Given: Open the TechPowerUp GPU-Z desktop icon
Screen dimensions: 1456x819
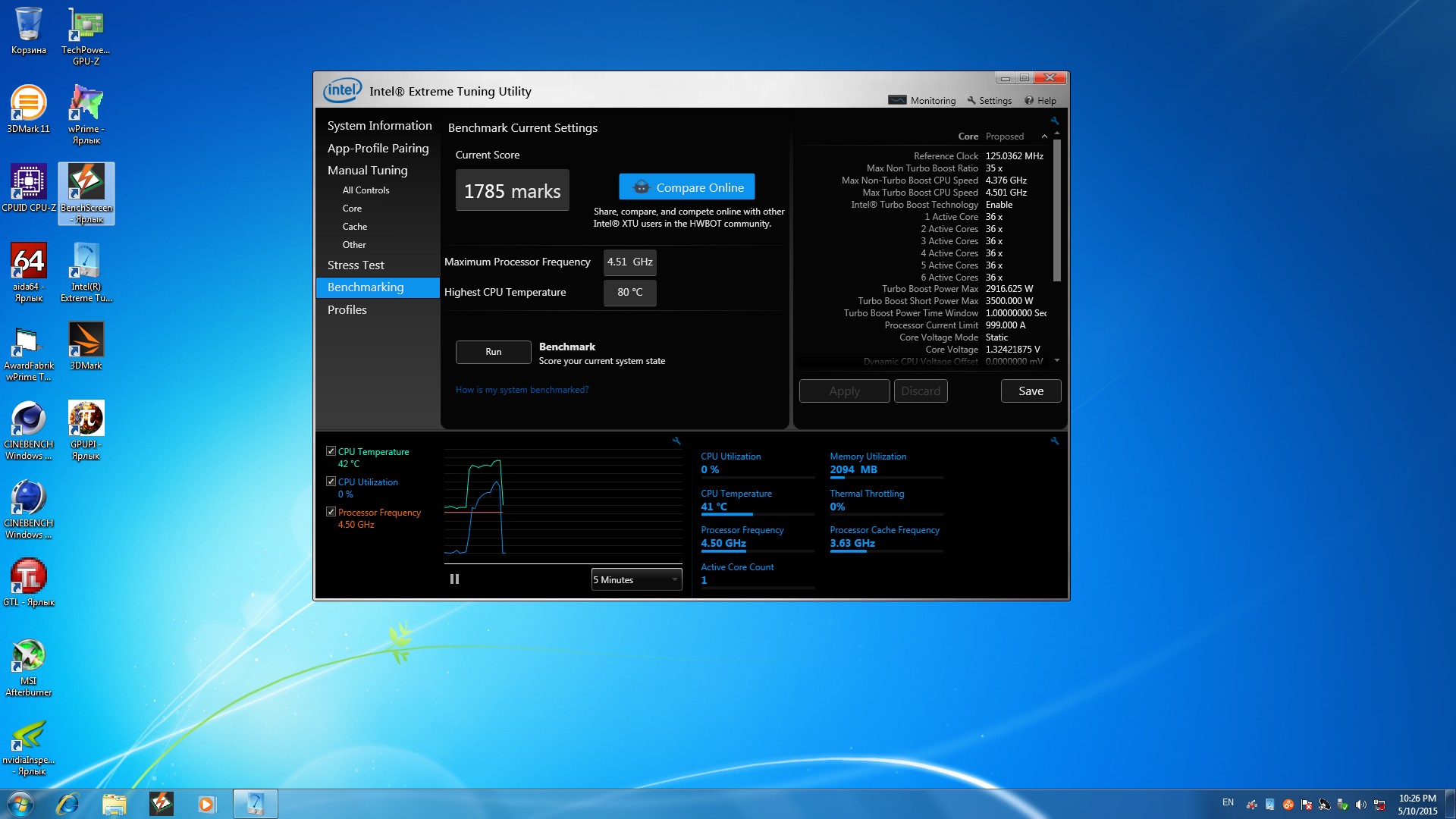Looking at the screenshot, I should click(86, 36).
